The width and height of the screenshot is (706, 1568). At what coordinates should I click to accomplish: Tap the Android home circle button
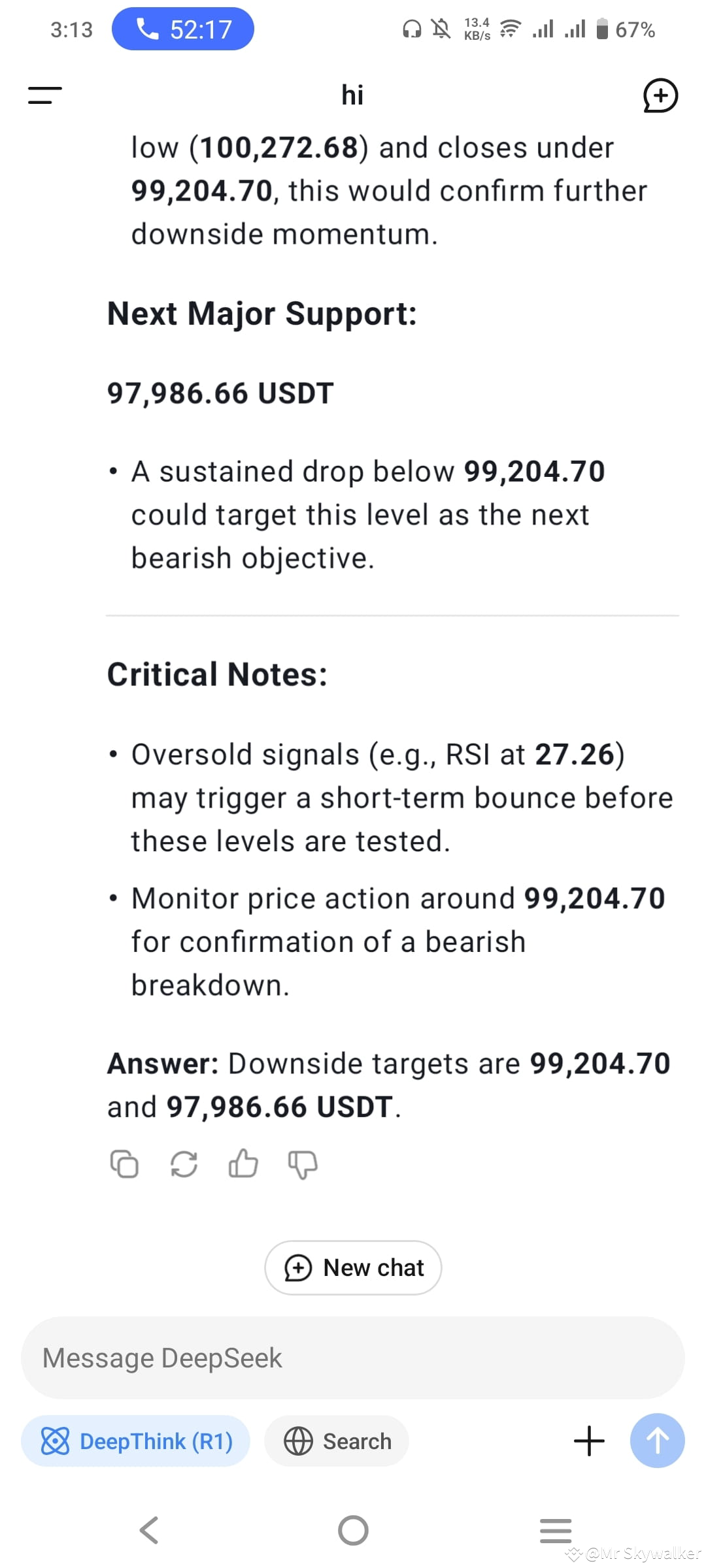pos(353,1530)
